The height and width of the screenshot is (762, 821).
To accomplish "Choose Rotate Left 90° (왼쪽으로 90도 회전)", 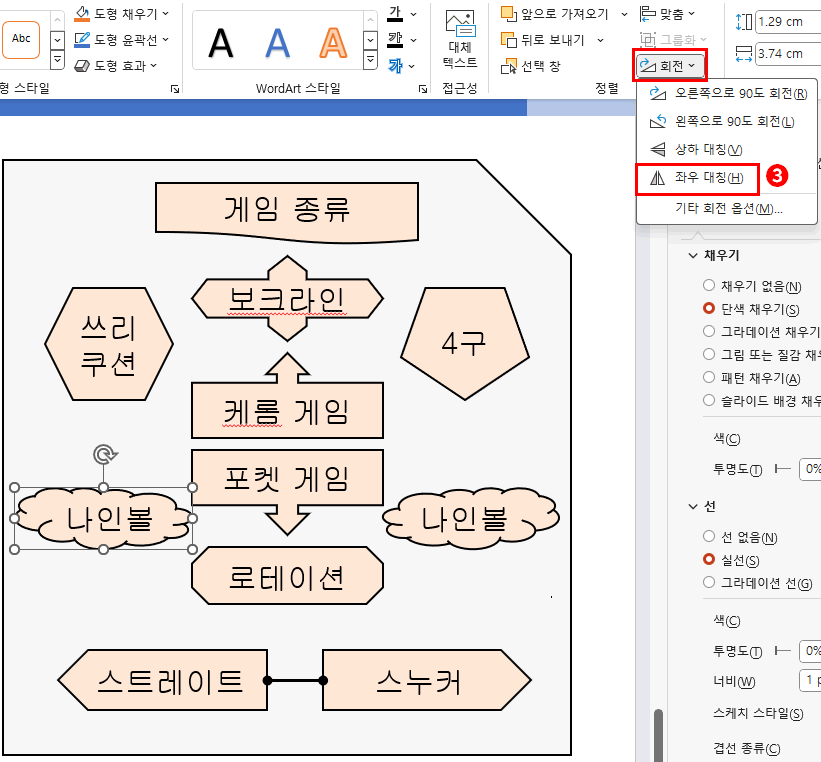I will coord(728,122).
